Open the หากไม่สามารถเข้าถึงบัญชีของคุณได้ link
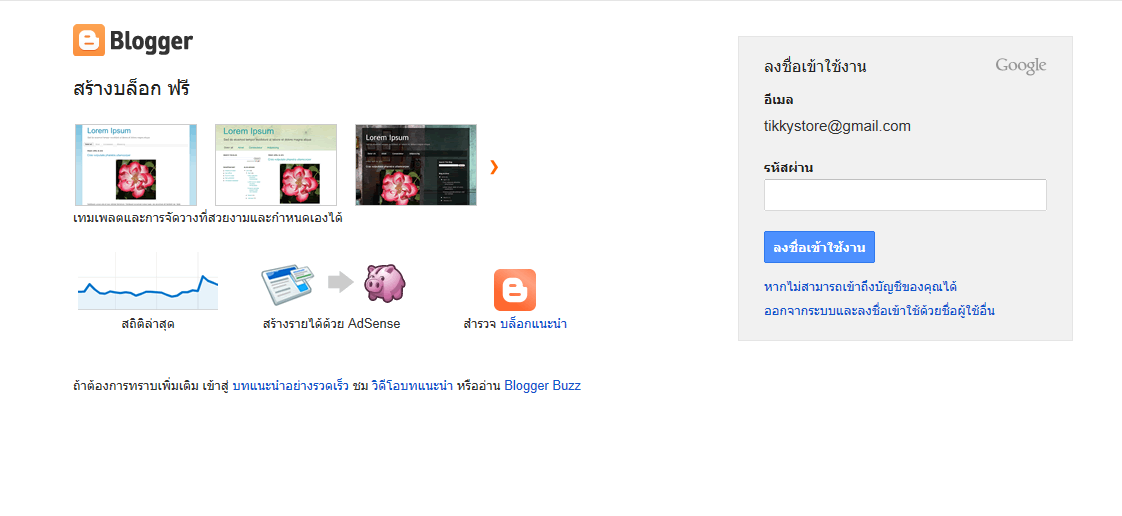This screenshot has height=516, width=1122. (x=860, y=287)
